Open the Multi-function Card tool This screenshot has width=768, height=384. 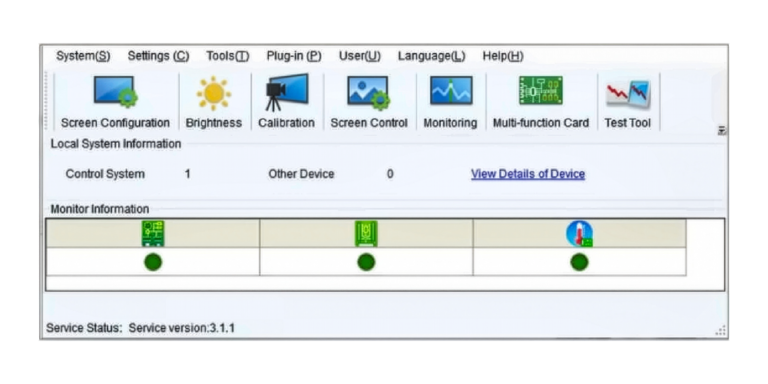541,102
